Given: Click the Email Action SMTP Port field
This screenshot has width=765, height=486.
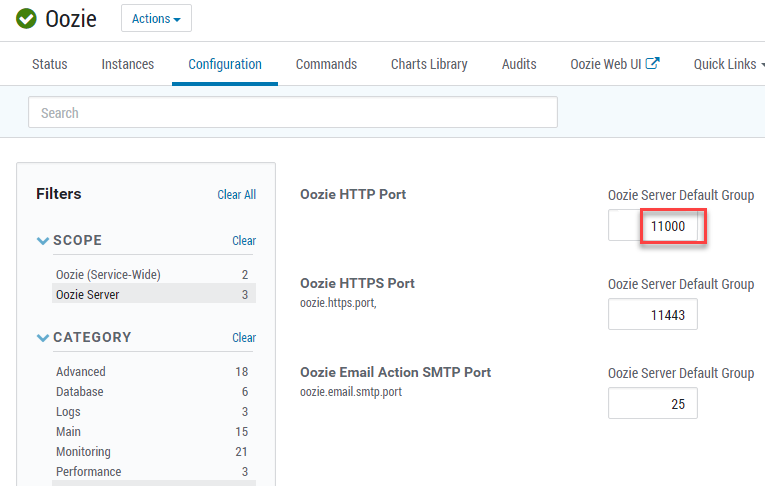Looking at the screenshot, I should point(653,403).
